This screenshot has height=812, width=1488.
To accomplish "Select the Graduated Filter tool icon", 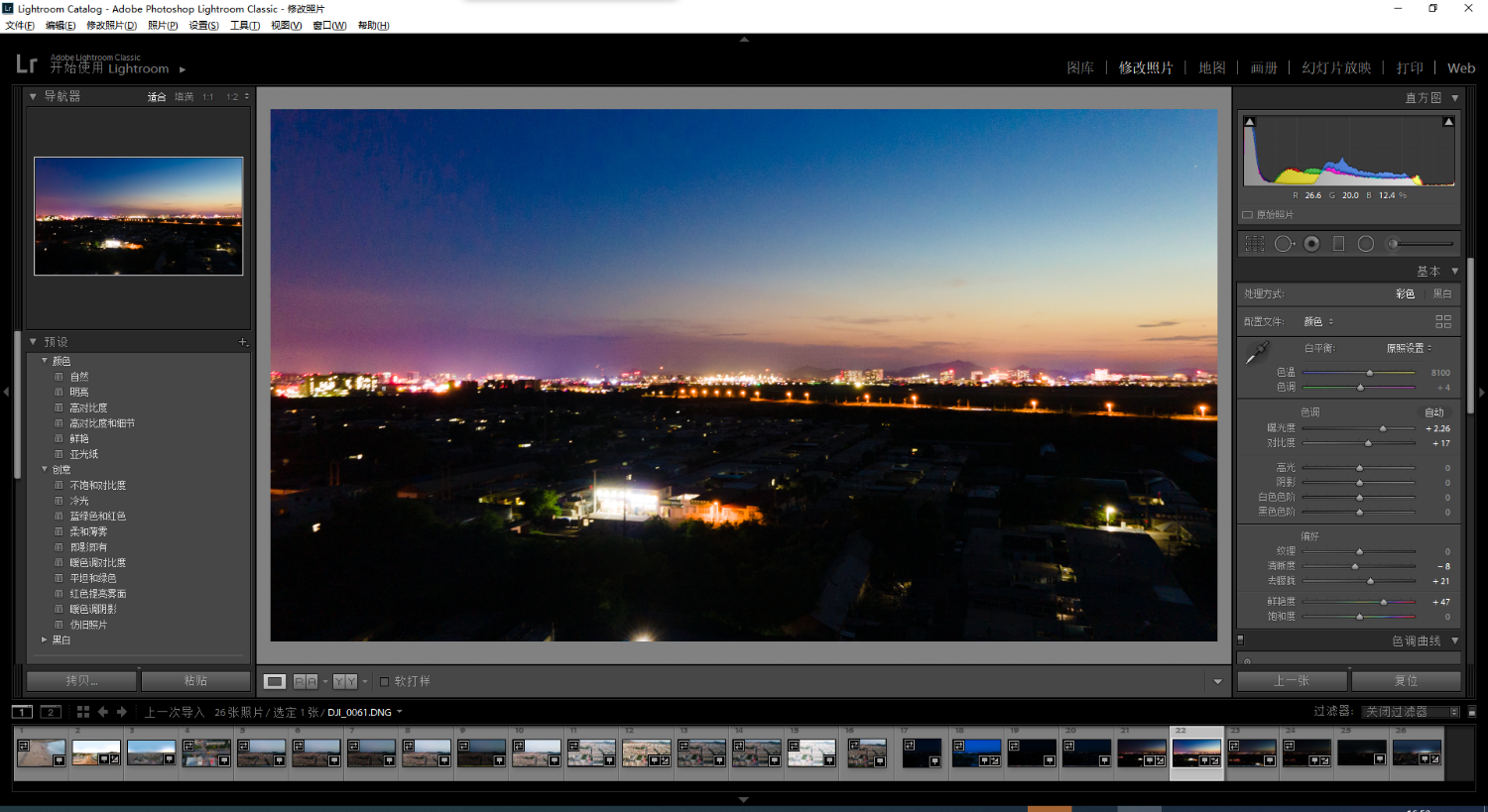I will tap(1338, 244).
